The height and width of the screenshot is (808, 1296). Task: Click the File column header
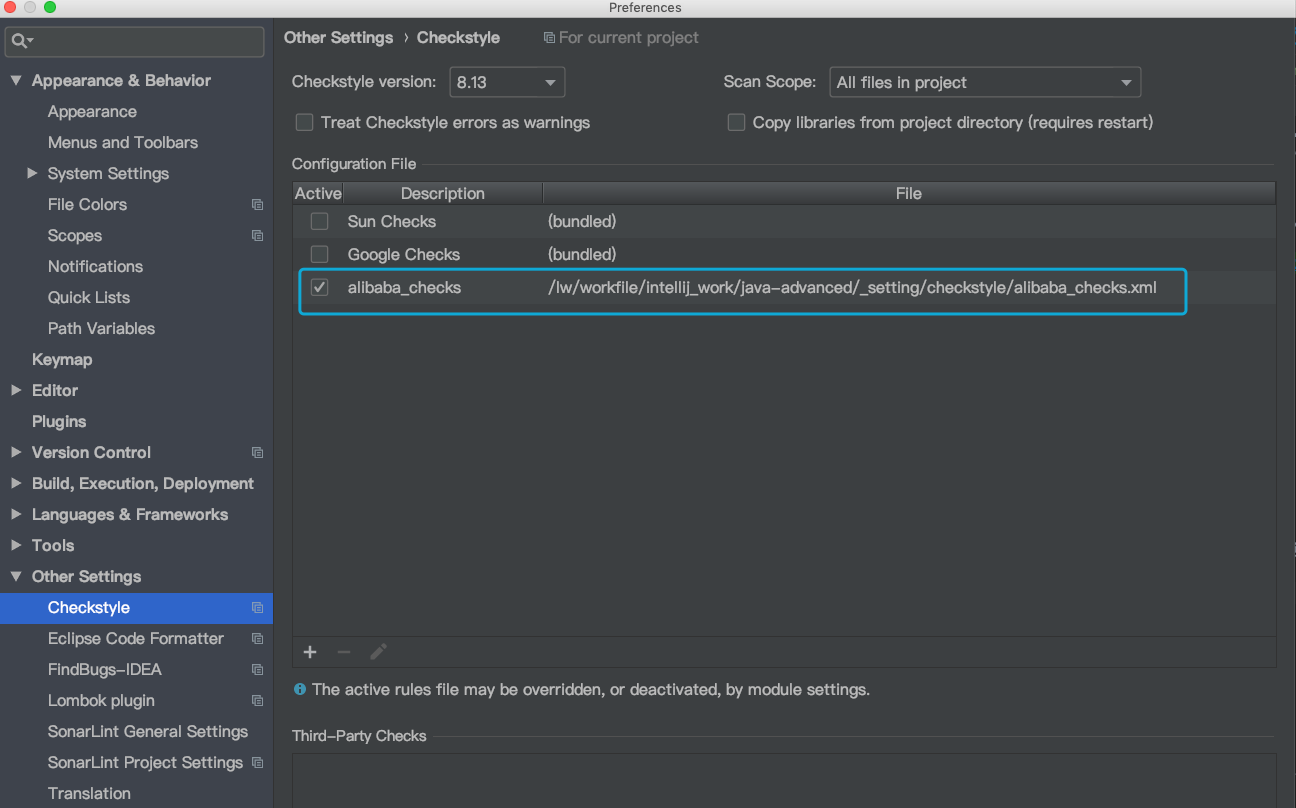point(909,194)
